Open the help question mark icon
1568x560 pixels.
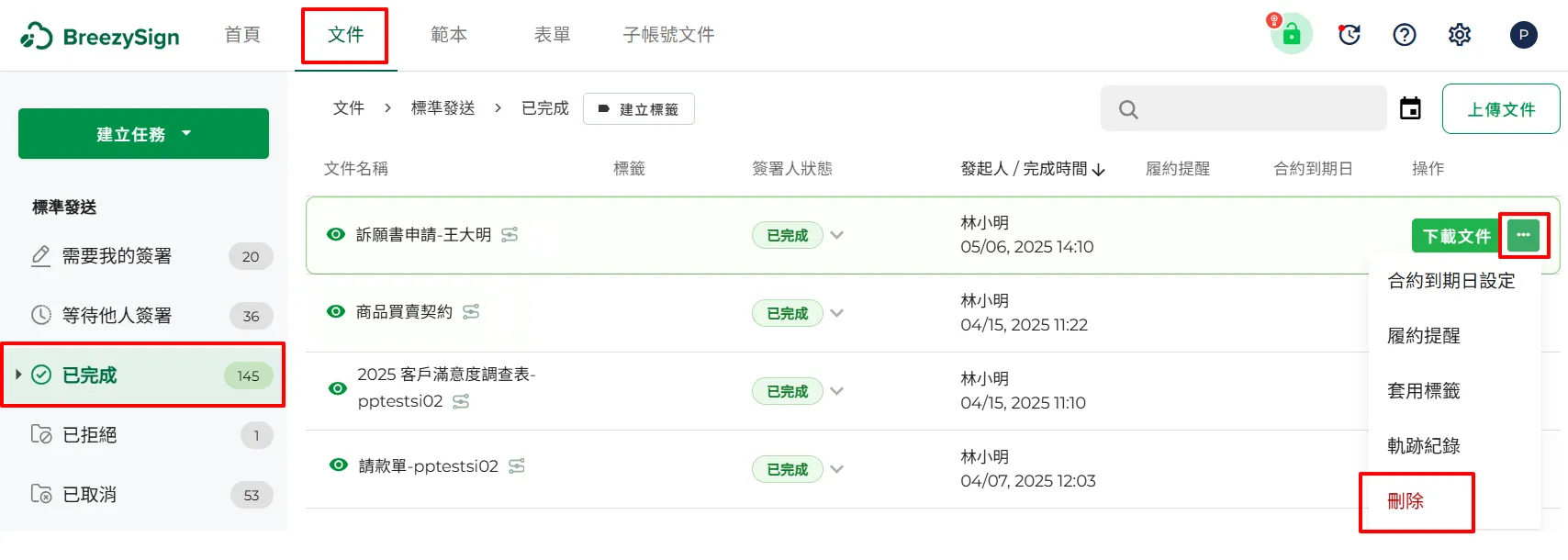1404,35
